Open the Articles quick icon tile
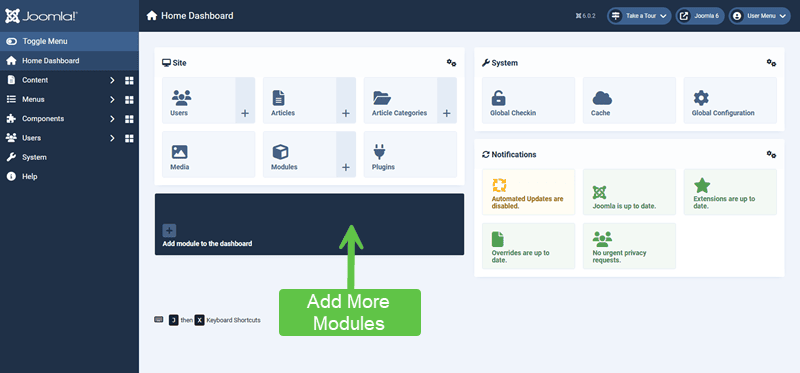Viewport: 800px width, 373px height. click(x=299, y=101)
